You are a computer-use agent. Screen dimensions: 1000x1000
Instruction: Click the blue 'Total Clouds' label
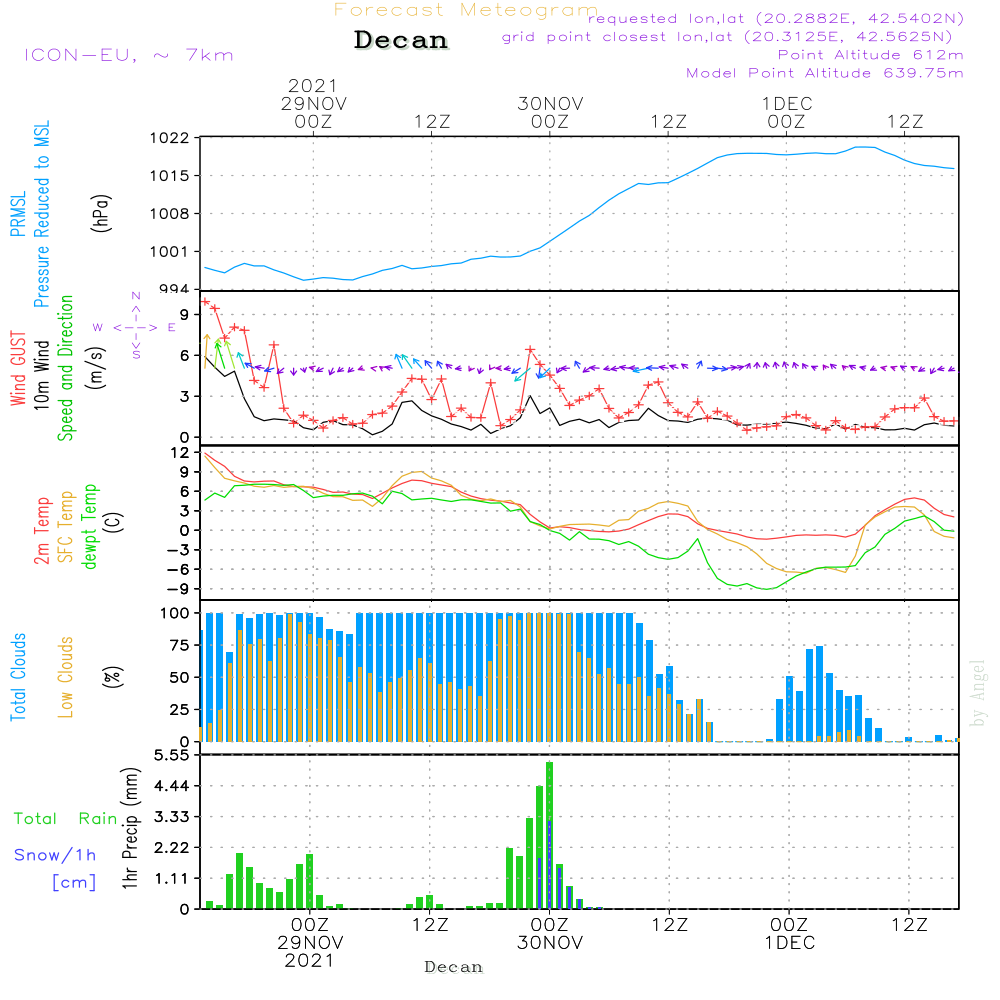(x=18, y=677)
